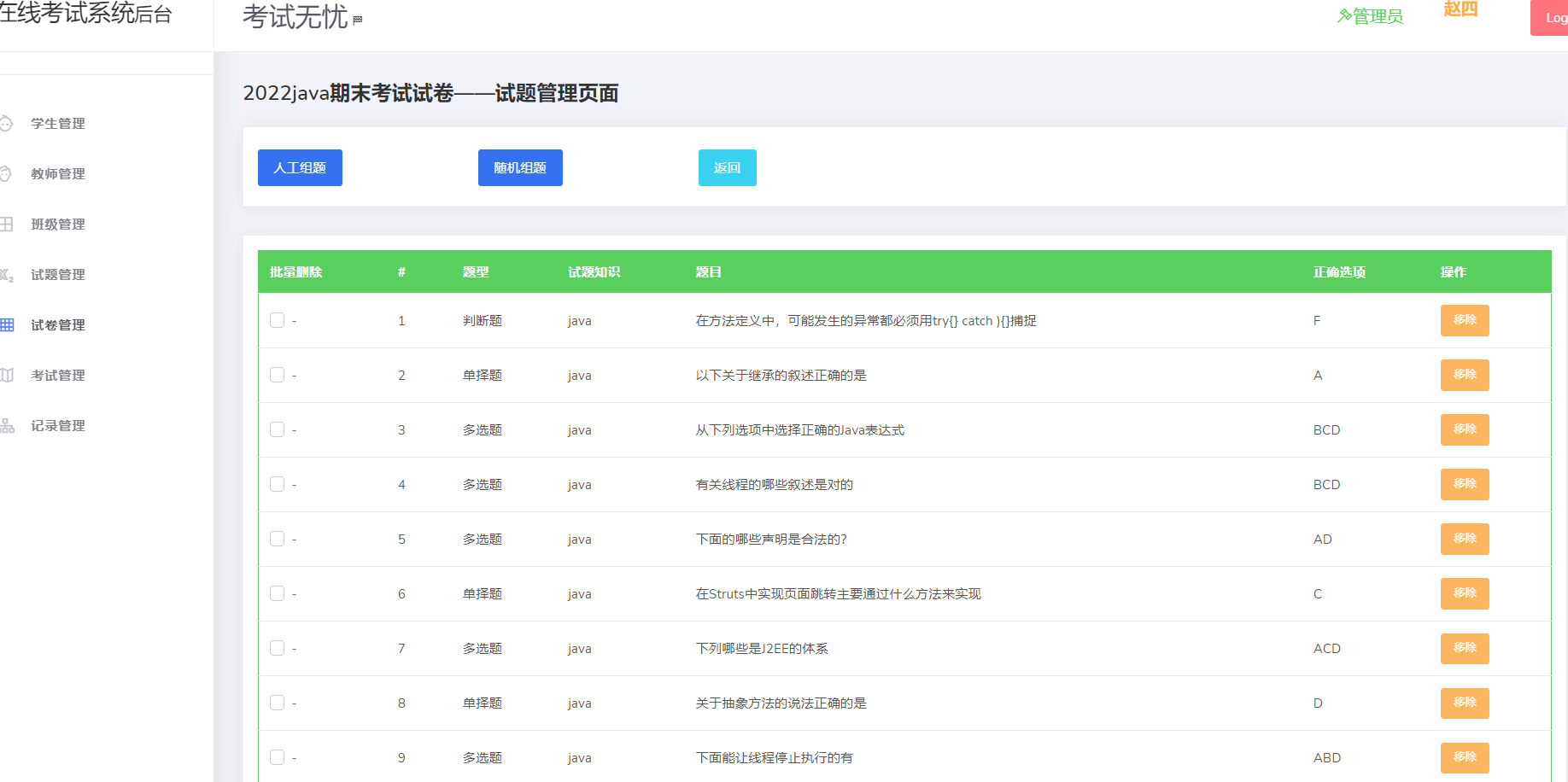Click the 管理员 role link in header
This screenshot has width=1568, height=782.
tap(1371, 16)
